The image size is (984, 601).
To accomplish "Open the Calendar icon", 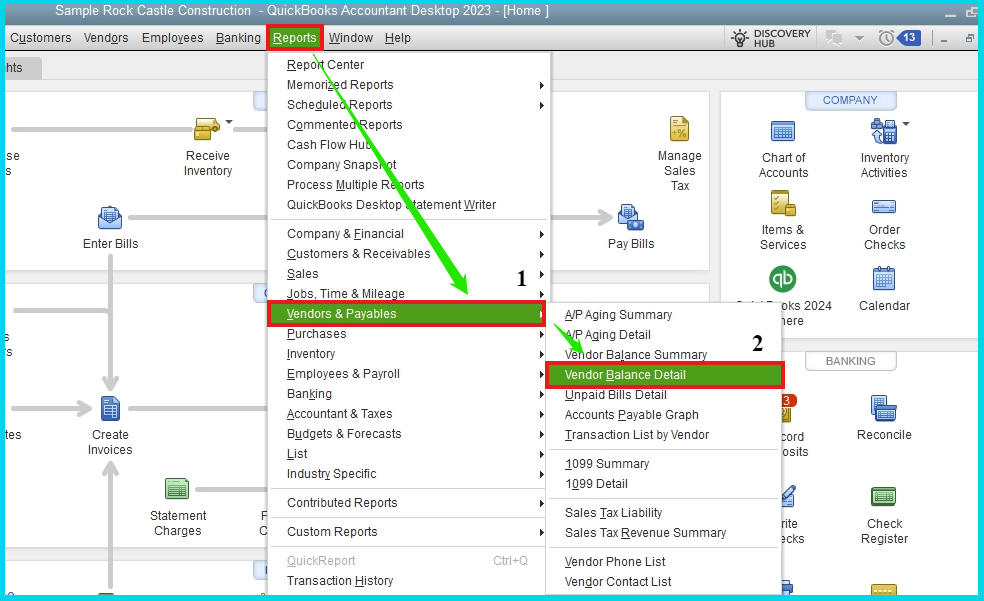I will tap(884, 279).
